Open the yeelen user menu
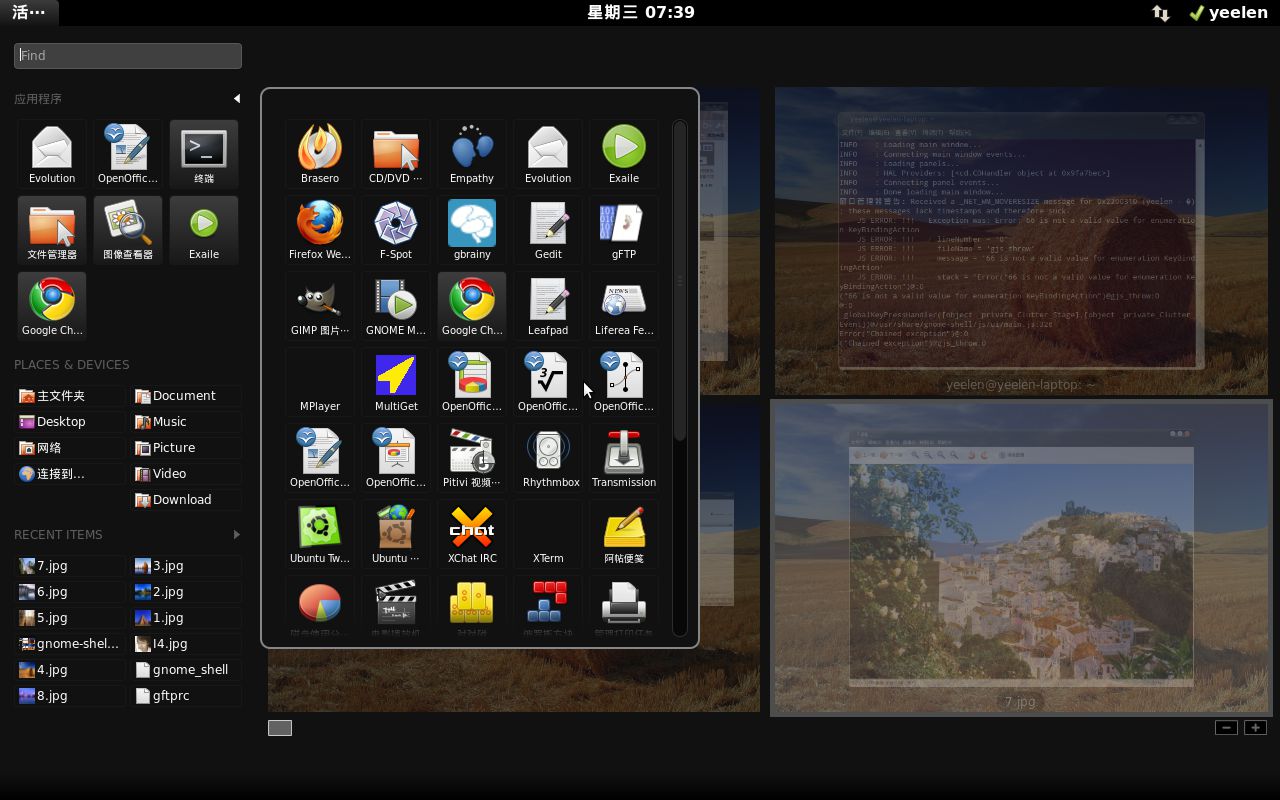 1228,12
